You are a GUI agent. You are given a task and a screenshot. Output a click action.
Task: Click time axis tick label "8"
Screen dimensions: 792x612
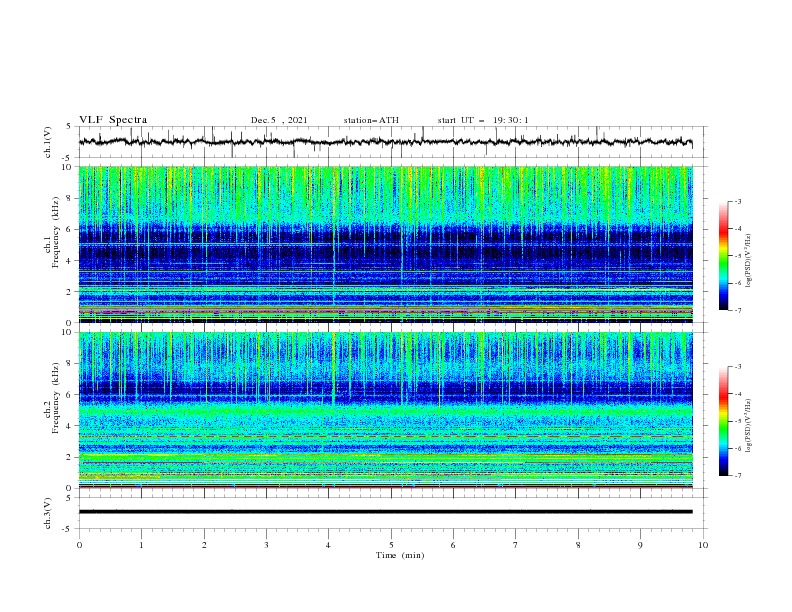point(578,545)
